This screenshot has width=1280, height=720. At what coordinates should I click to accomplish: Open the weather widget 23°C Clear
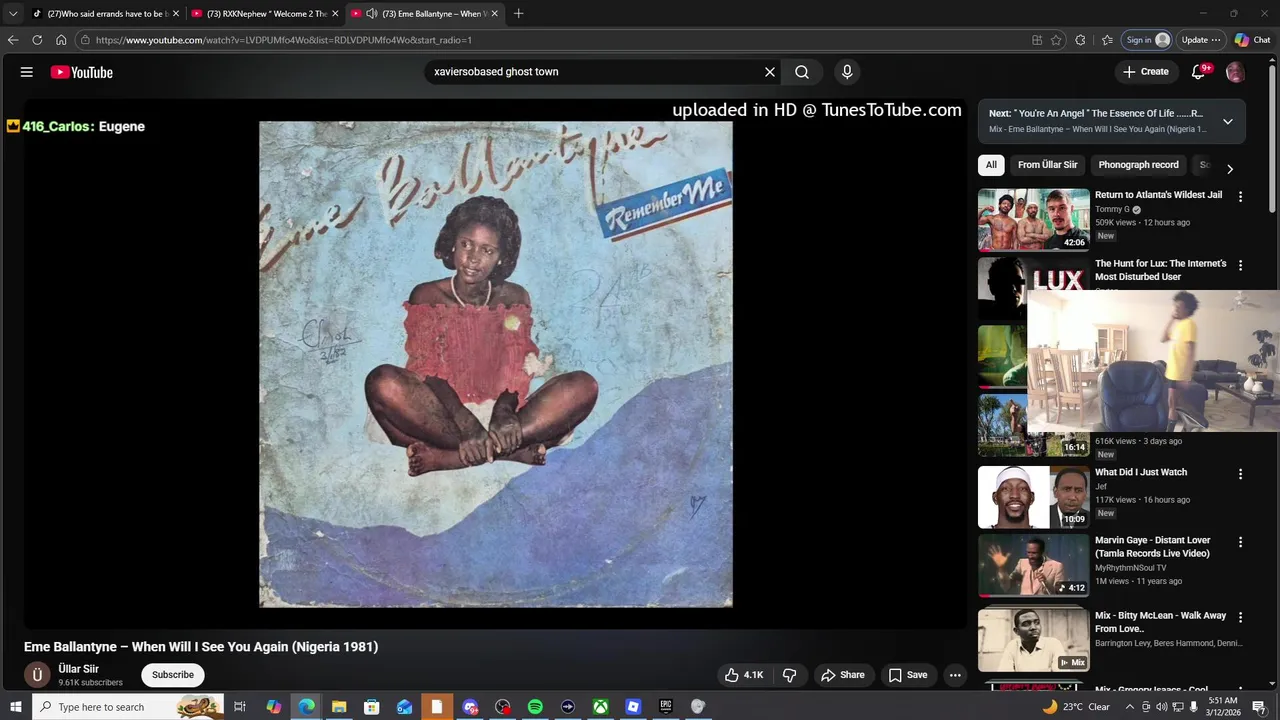[1076, 707]
